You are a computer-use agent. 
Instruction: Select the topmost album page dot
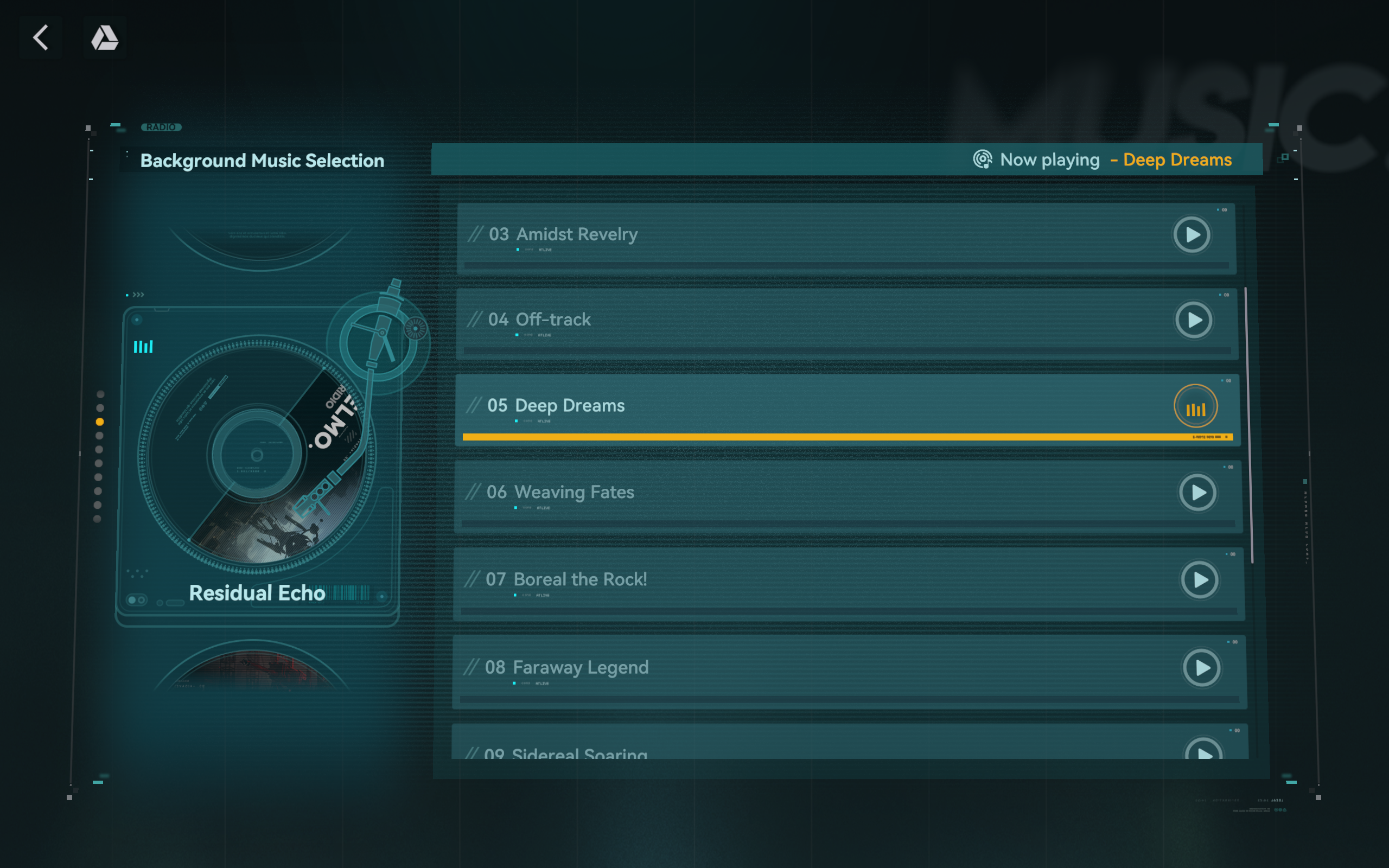tap(100, 394)
